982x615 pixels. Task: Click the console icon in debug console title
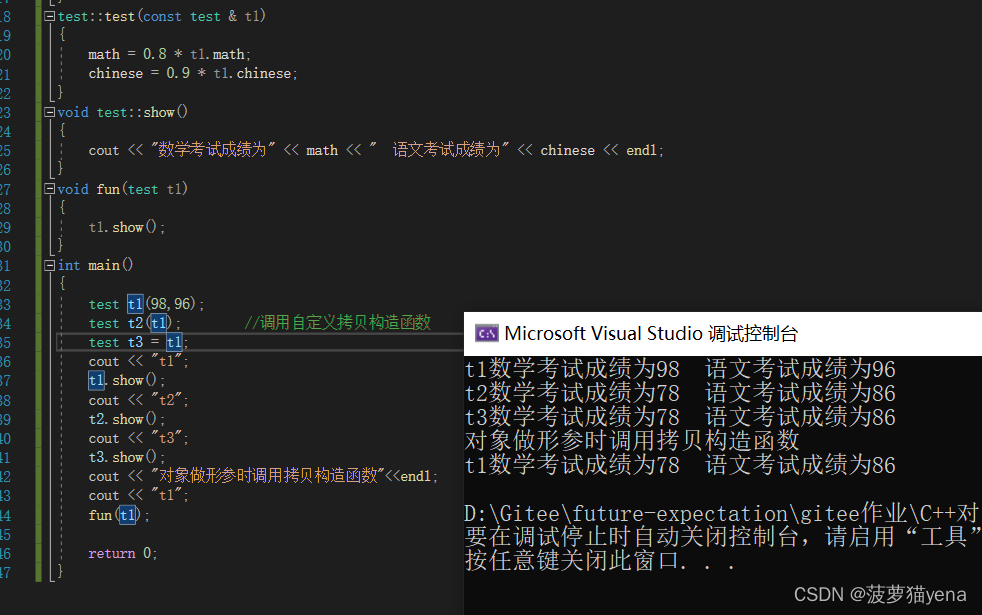coord(487,334)
